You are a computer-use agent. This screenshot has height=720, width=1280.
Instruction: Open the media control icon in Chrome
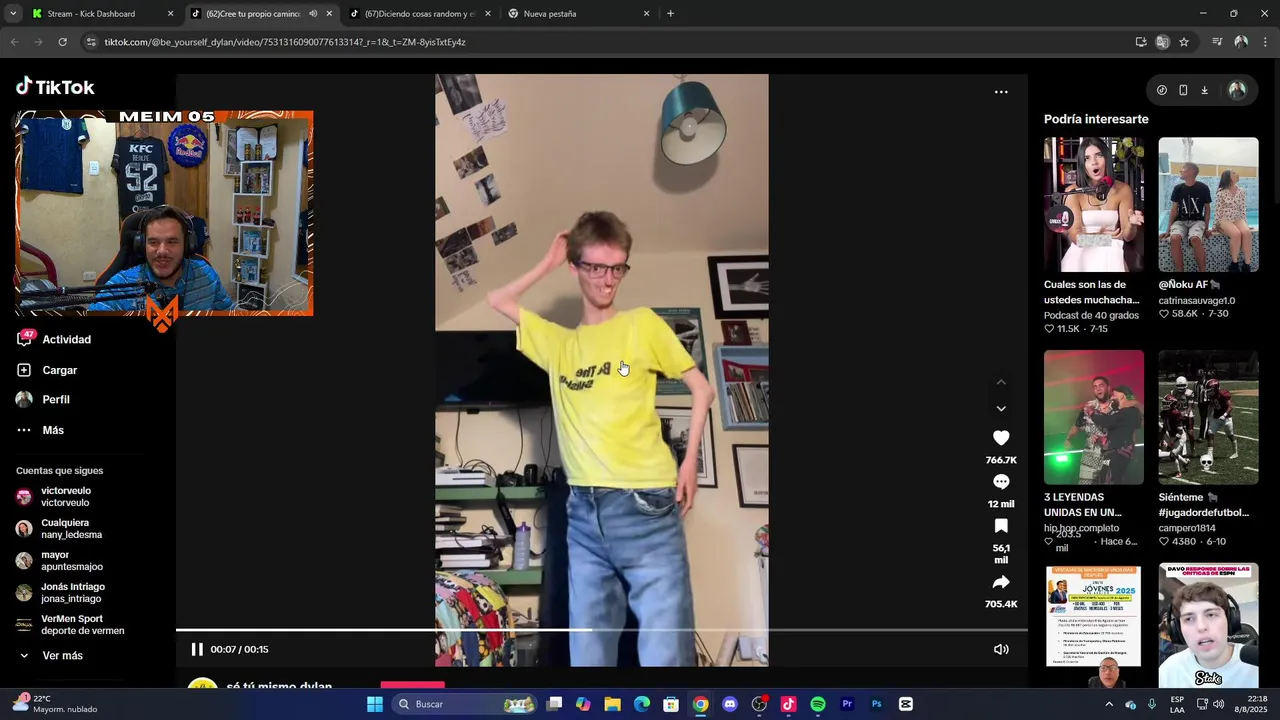point(1217,42)
